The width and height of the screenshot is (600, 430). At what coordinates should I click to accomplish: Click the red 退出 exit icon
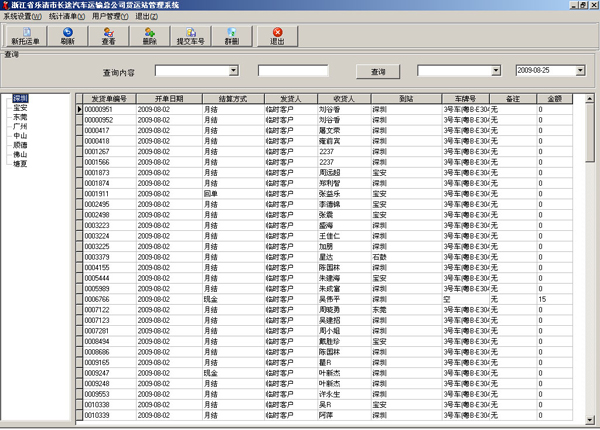[x=277, y=33]
